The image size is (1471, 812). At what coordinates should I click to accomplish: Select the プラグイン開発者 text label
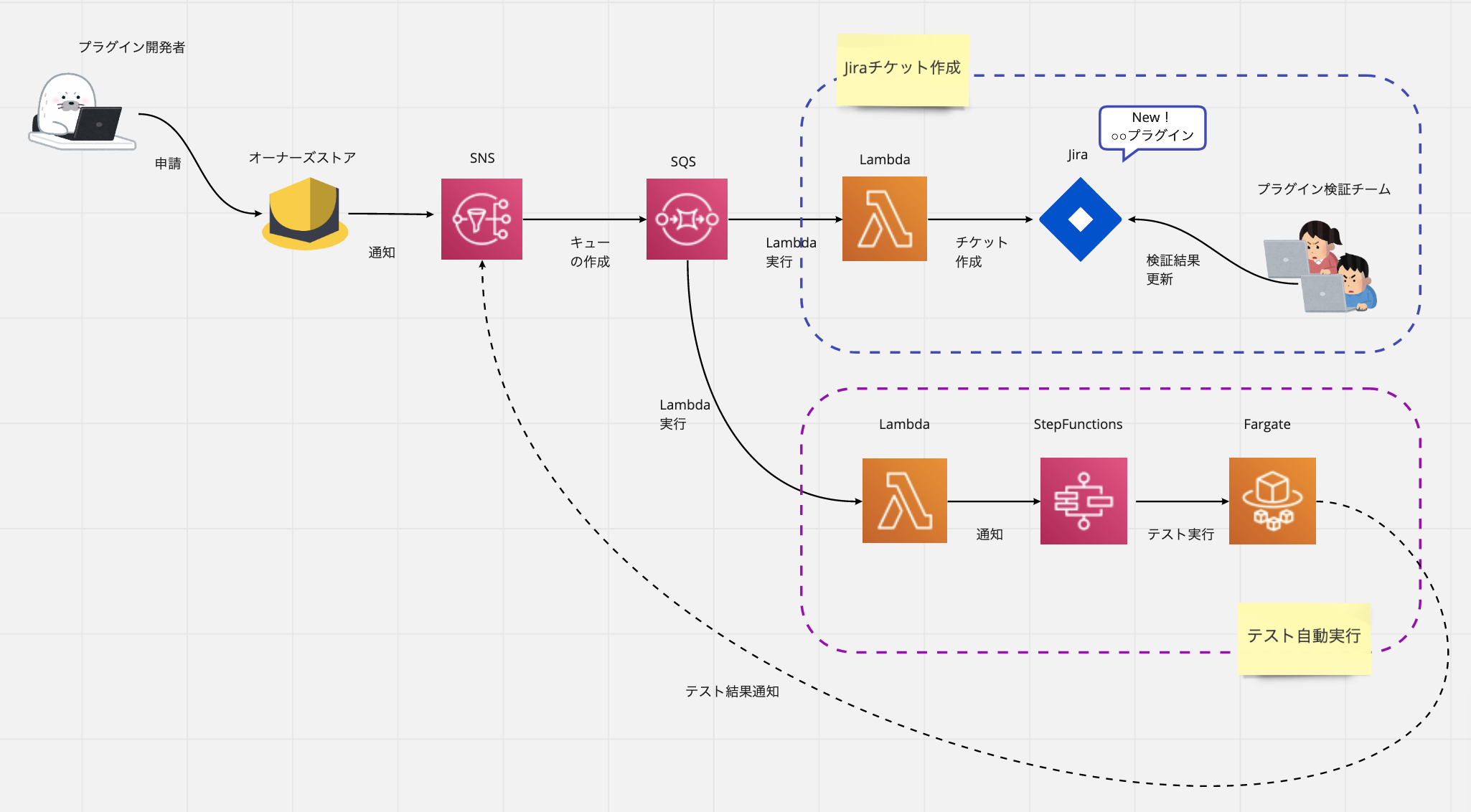click(x=132, y=47)
